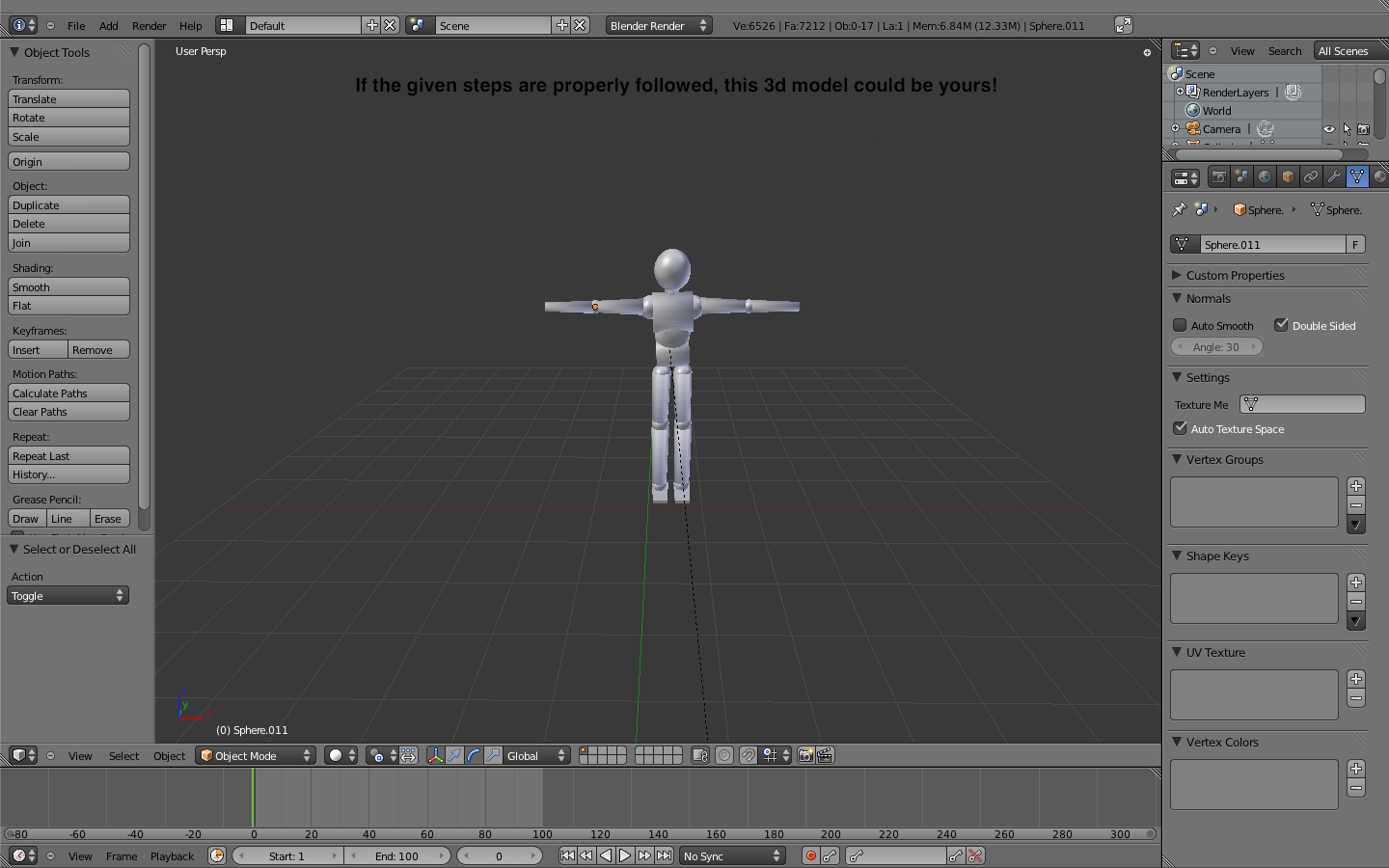Open the Render menu

click(149, 26)
